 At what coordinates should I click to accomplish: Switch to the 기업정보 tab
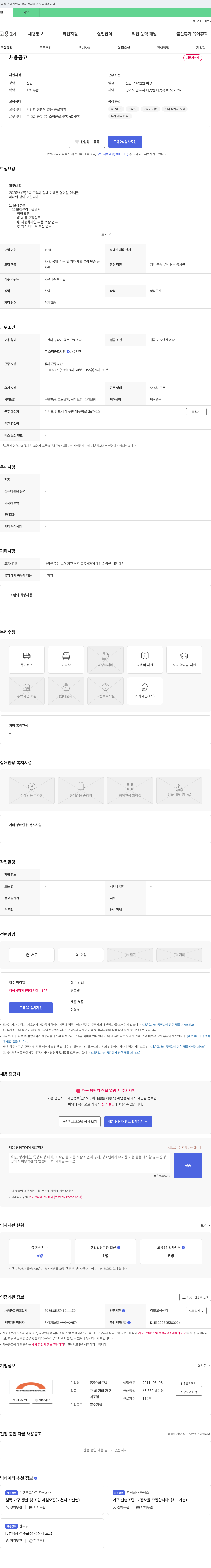(x=202, y=47)
